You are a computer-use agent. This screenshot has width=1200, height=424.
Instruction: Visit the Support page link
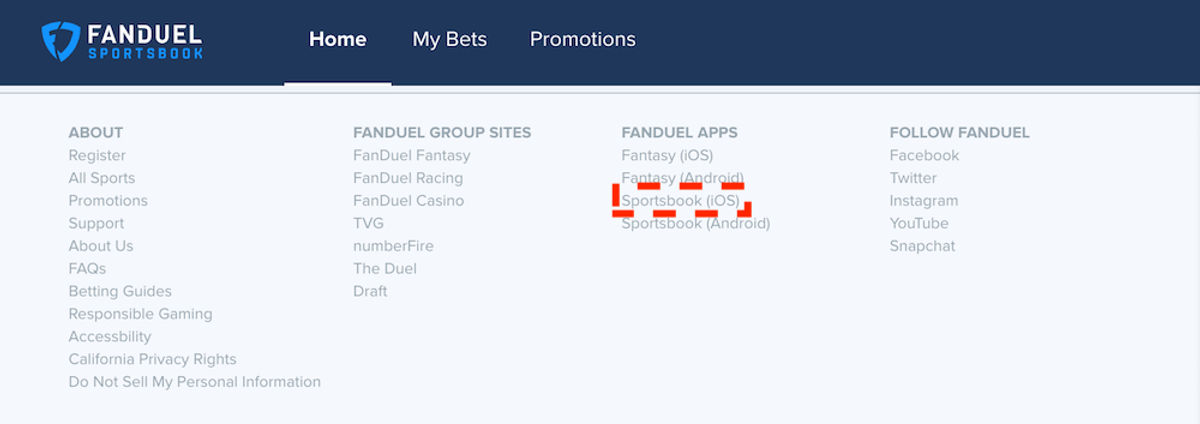[x=97, y=224]
